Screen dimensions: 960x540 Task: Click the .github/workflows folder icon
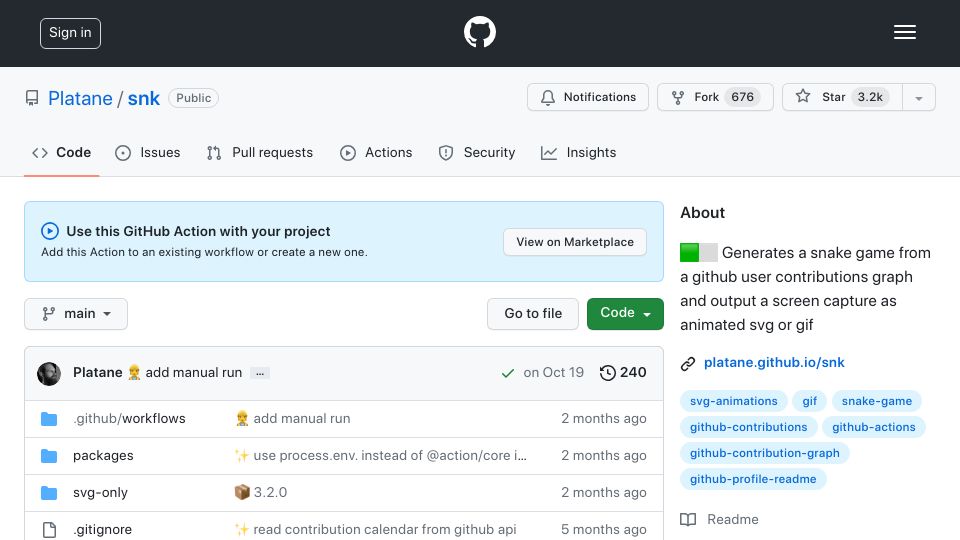(x=49, y=419)
